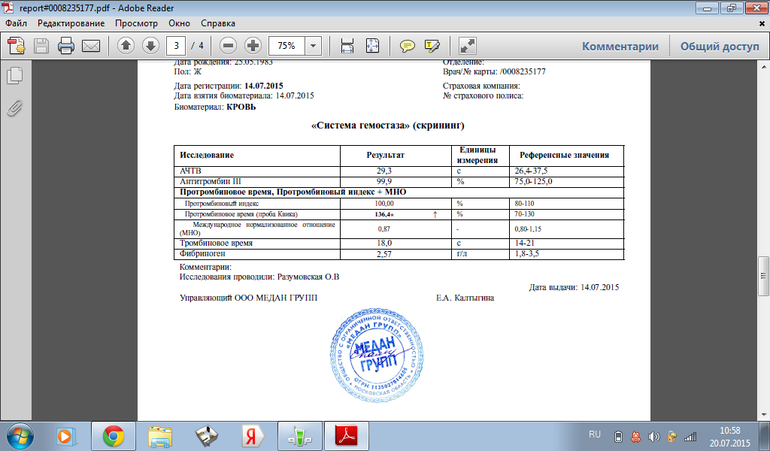This screenshot has width=770, height=451.
Task: Open the attachments paperclip panel
Action: click(x=14, y=106)
